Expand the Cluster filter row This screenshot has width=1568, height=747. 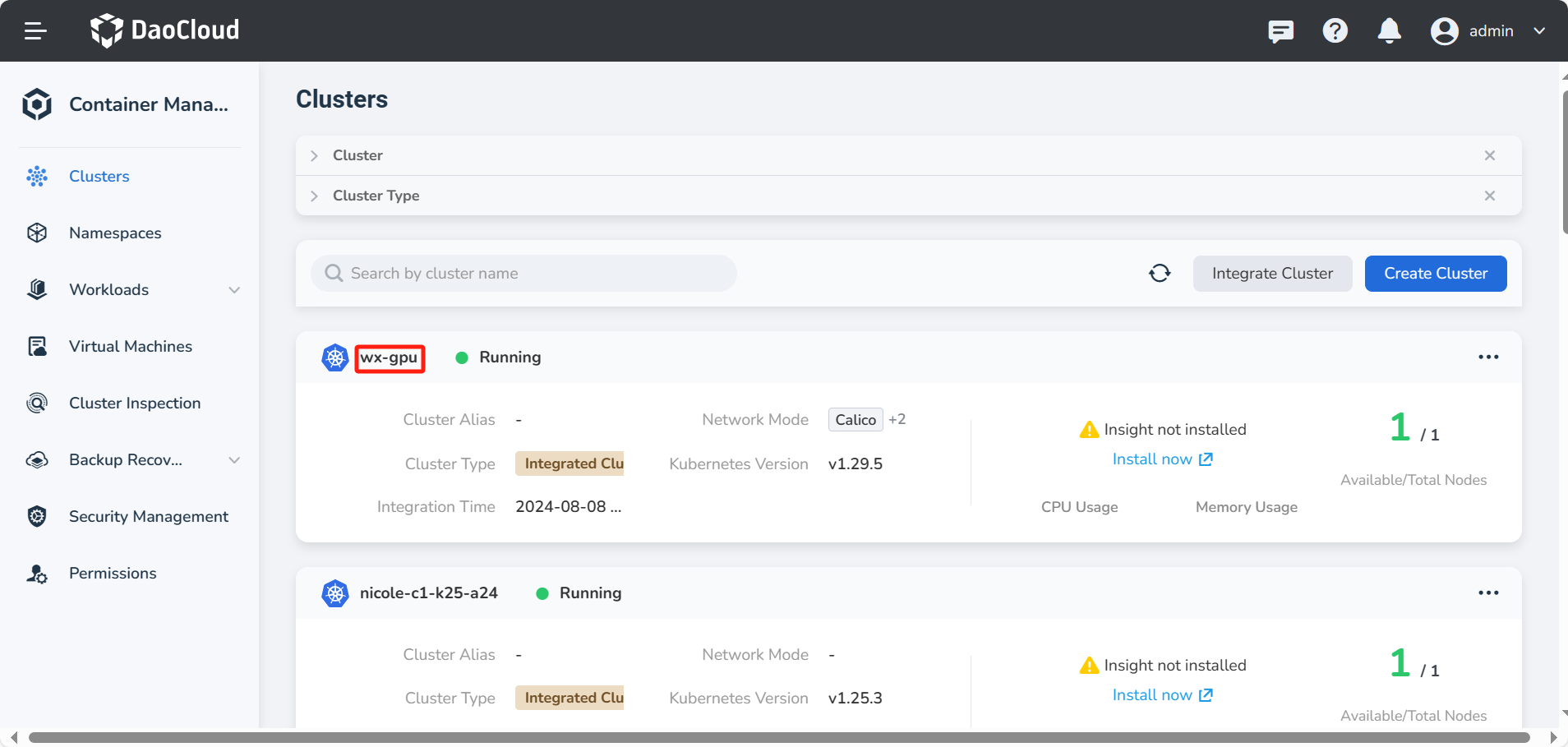point(315,156)
